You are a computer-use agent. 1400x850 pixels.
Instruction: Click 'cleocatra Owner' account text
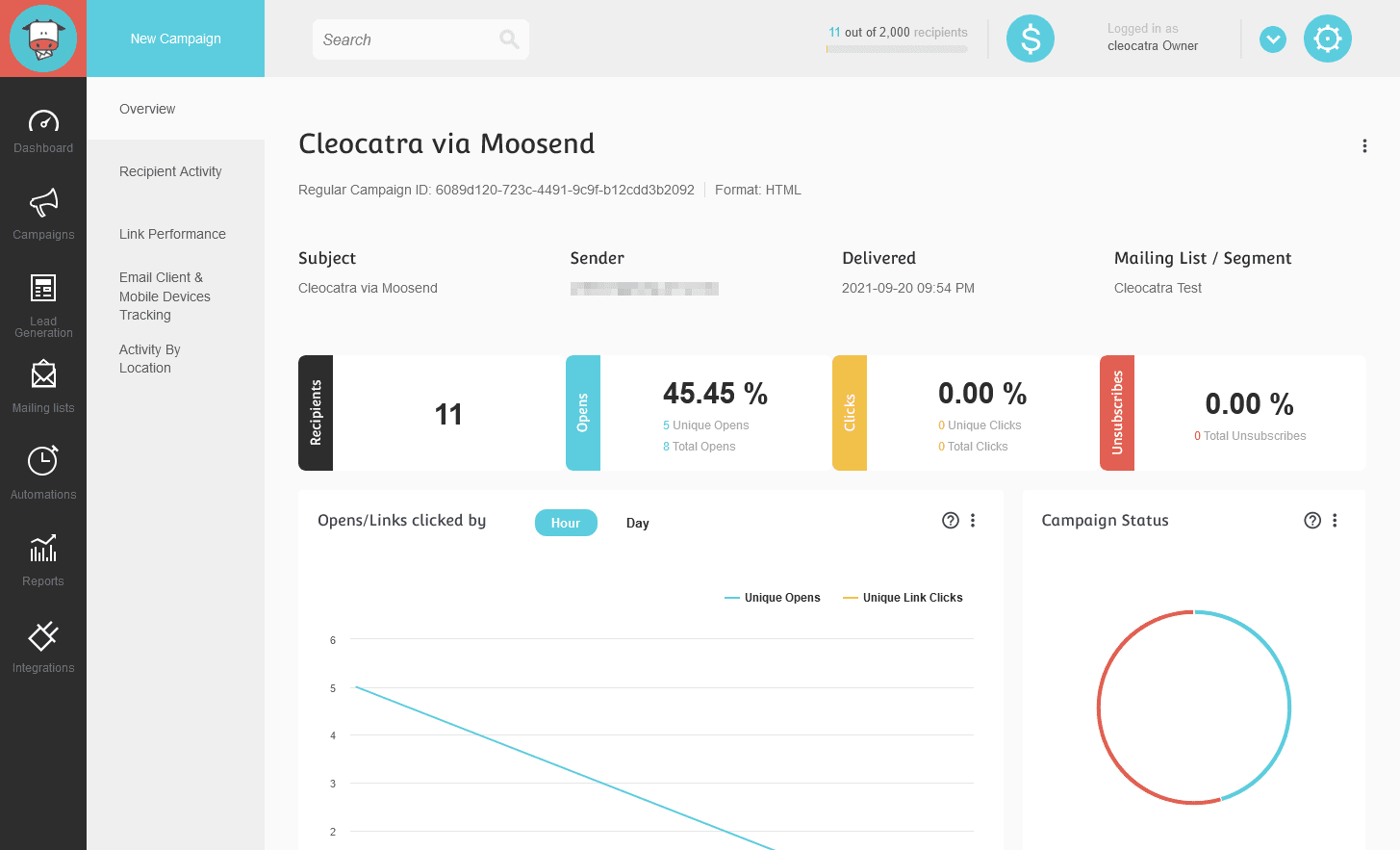pos(1153,46)
